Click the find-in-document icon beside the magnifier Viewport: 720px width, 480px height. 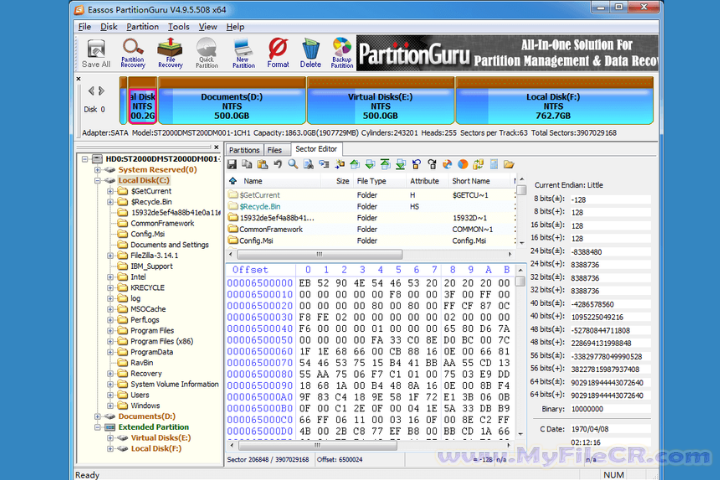(x=309, y=164)
